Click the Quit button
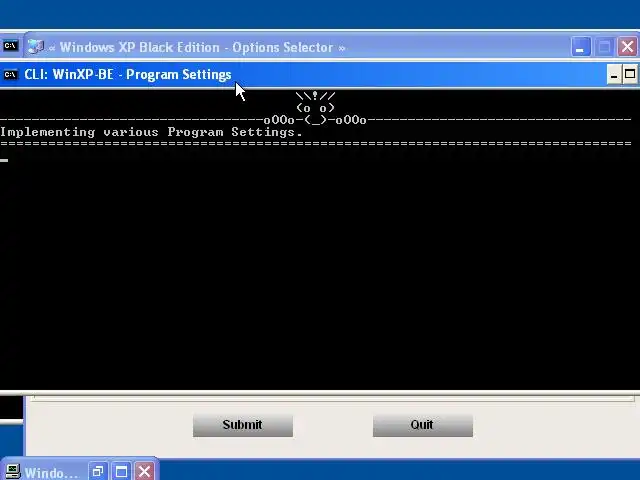This screenshot has height=480, width=640. (x=423, y=425)
